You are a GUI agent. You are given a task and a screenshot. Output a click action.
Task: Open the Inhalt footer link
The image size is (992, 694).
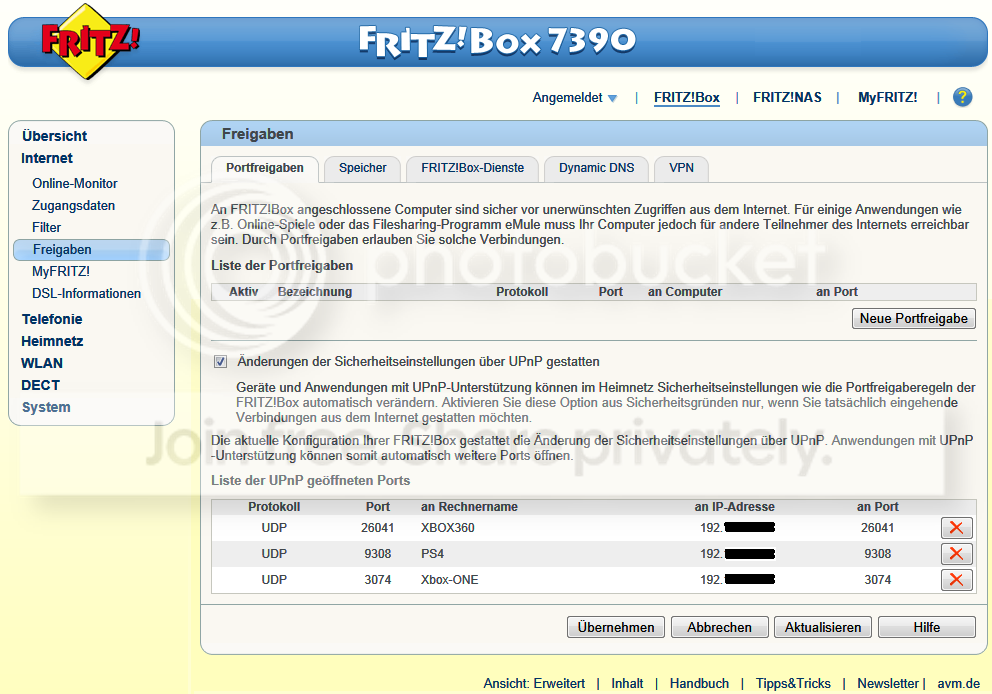coord(627,683)
